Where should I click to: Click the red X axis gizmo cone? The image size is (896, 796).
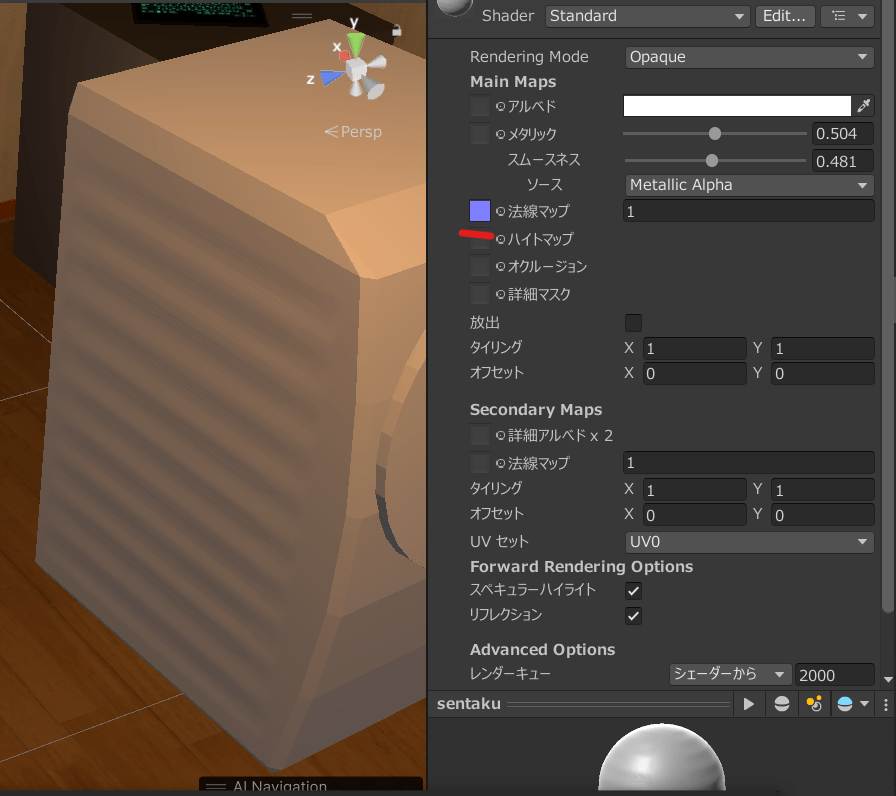[344, 55]
